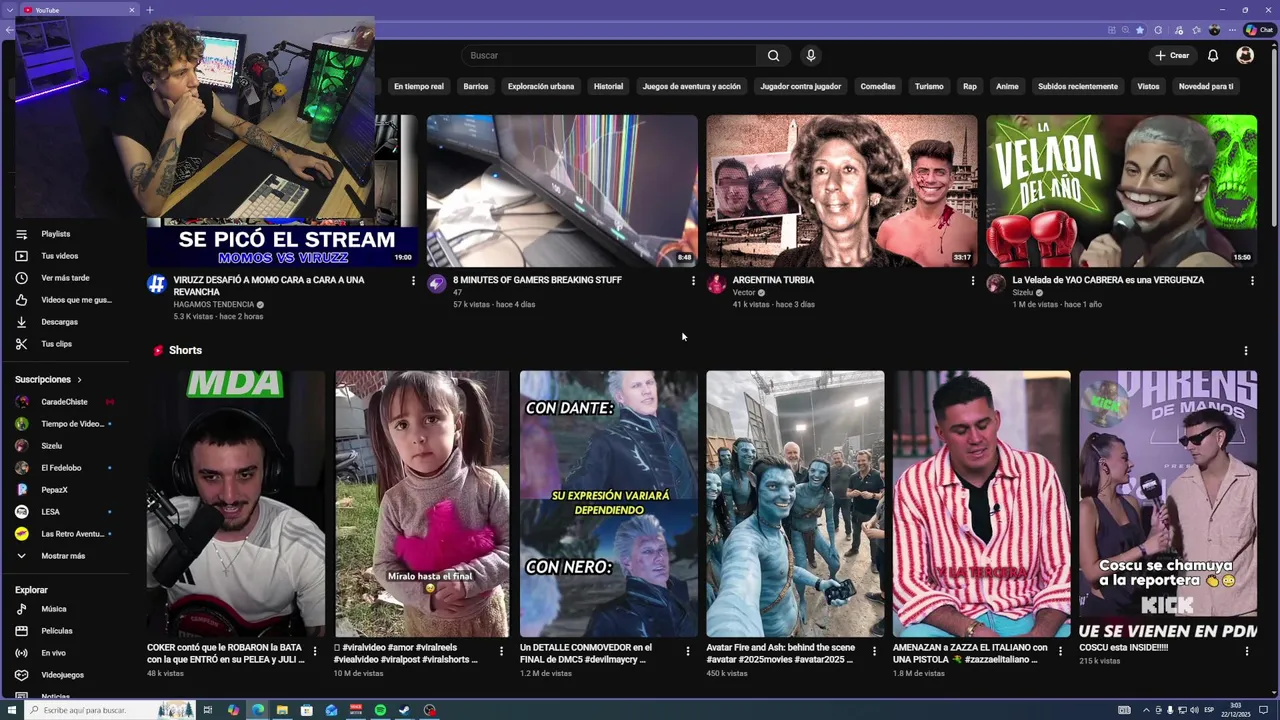The height and width of the screenshot is (720, 1280).
Task: Select Juegos de aventura y acción chip
Action: [x=691, y=87]
